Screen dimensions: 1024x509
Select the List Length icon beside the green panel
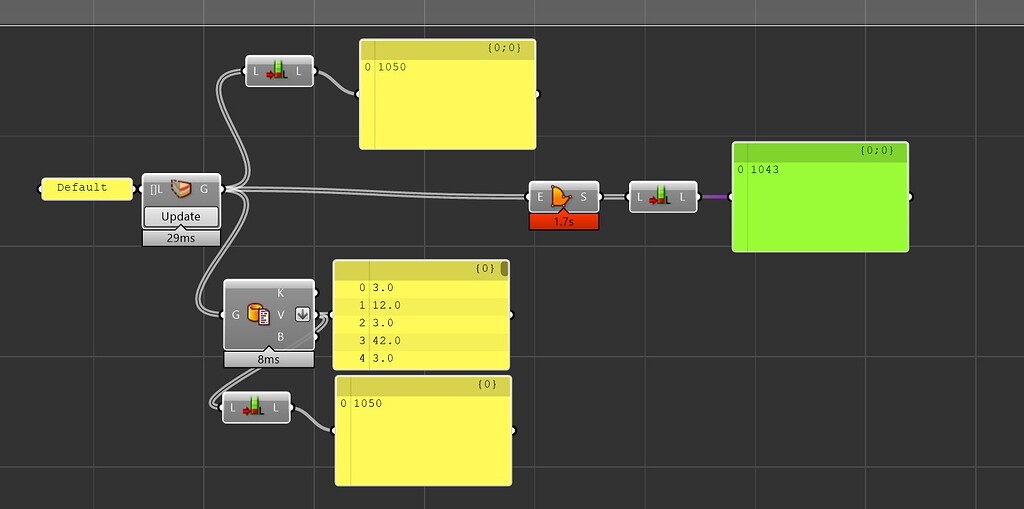pos(662,197)
